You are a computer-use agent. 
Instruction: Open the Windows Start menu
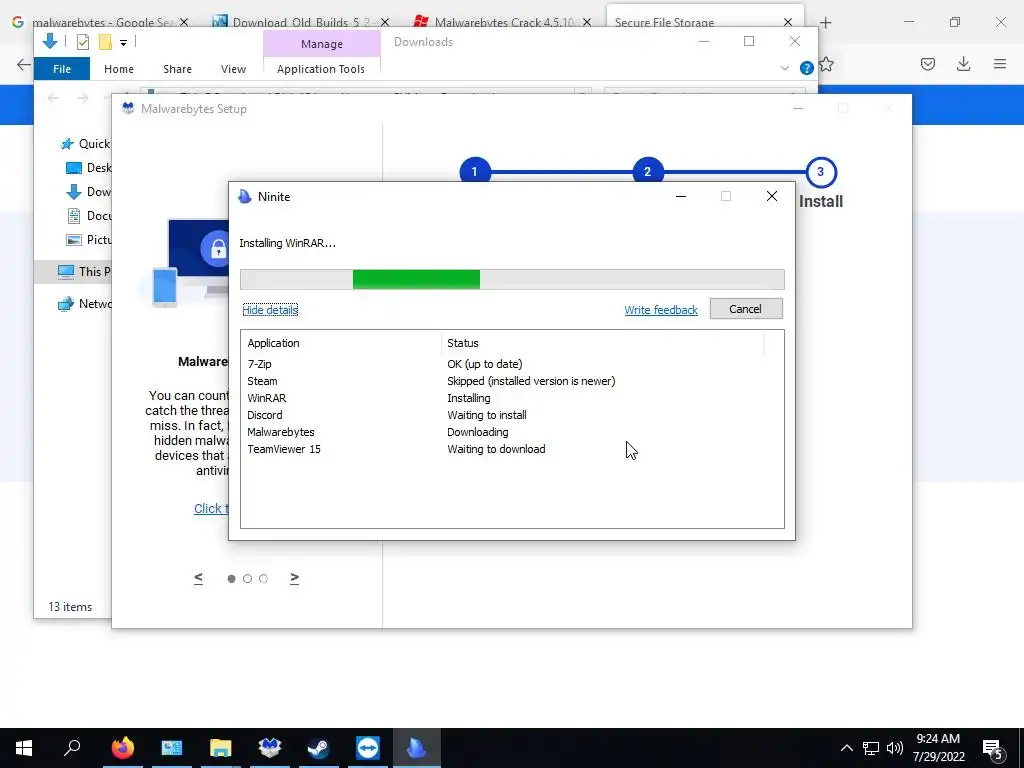coord(24,748)
